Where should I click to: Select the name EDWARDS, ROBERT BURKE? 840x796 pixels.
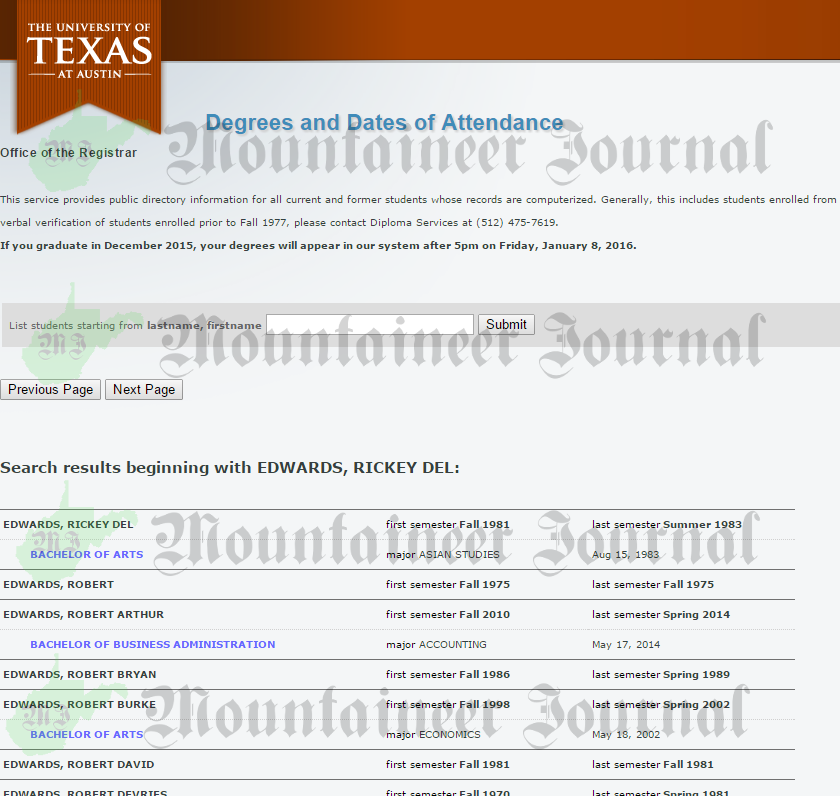point(79,704)
